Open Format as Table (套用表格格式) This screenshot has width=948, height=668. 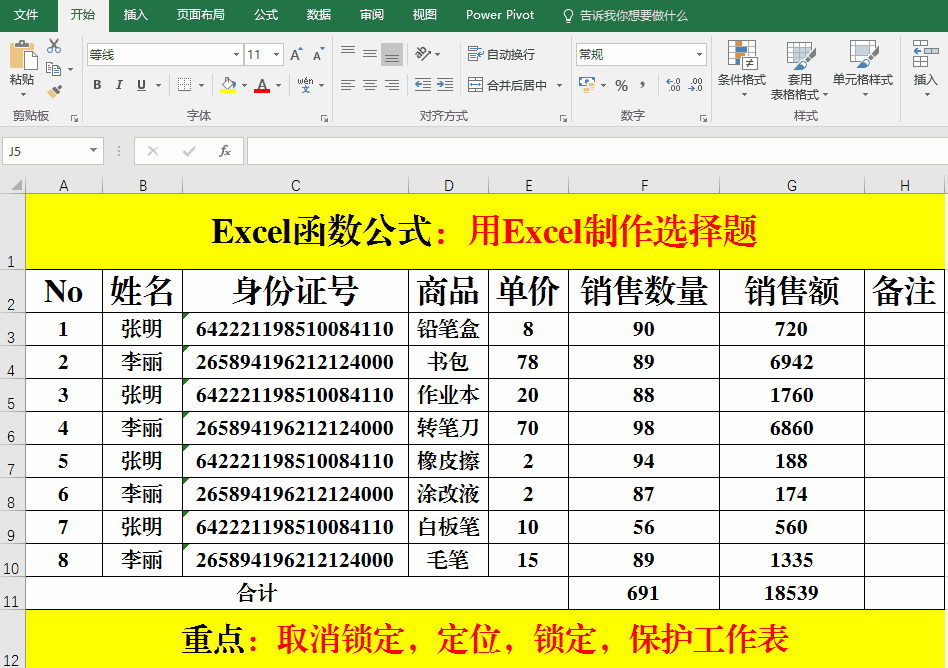coord(799,70)
